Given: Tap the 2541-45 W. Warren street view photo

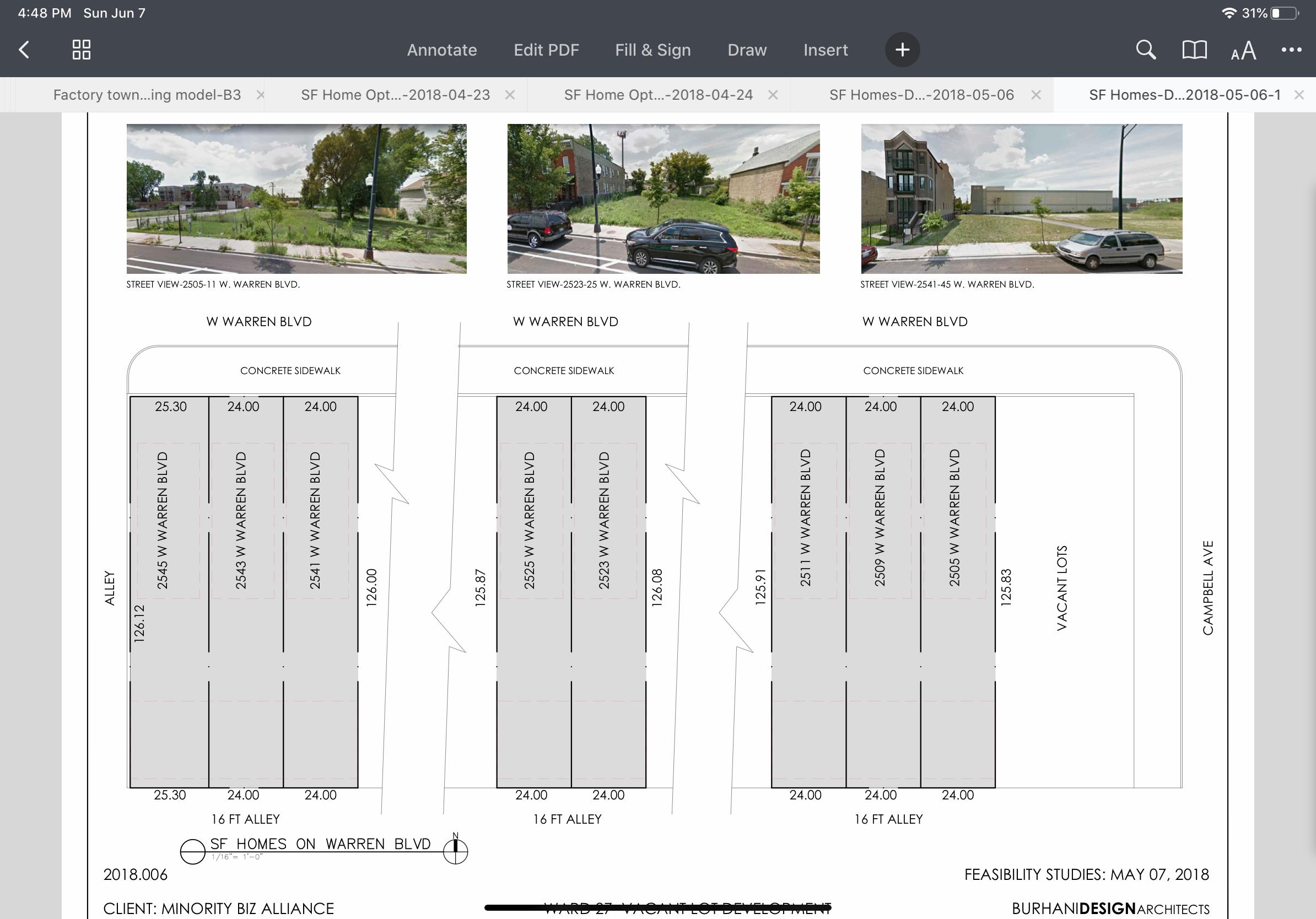Looking at the screenshot, I should click(1021, 198).
